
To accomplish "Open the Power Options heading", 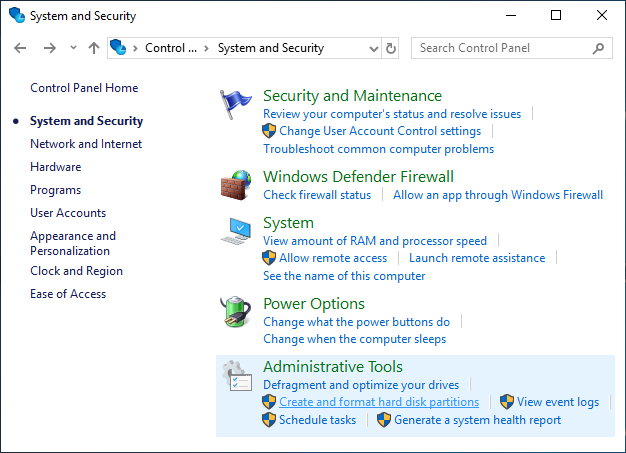I will pyautogui.click(x=314, y=304).
